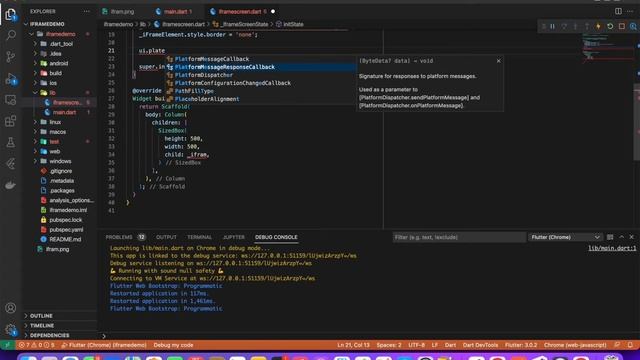Open the Extensions view icon
The width and height of the screenshot is (640, 360).
click(11, 121)
